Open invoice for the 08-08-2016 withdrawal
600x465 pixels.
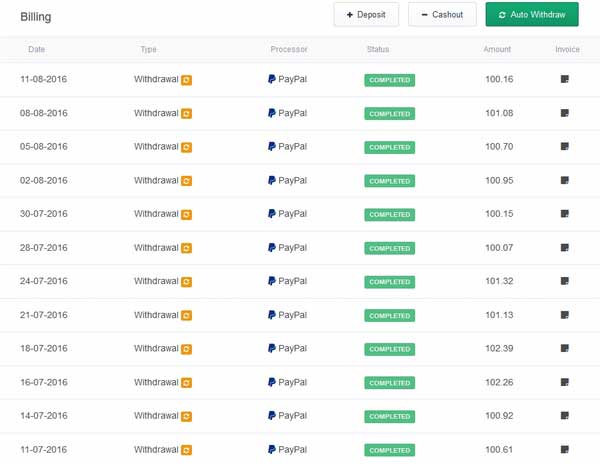tap(564, 113)
